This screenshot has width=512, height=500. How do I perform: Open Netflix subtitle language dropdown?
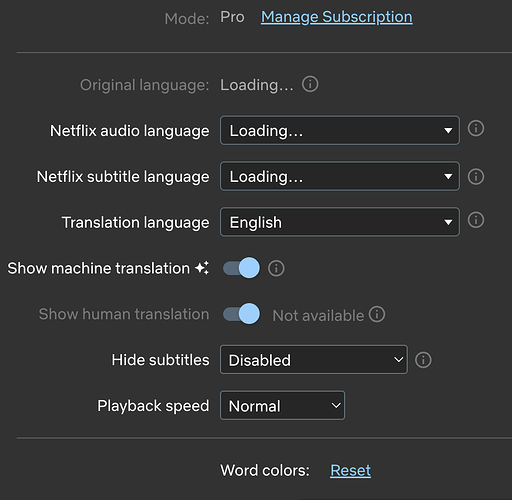tap(340, 176)
